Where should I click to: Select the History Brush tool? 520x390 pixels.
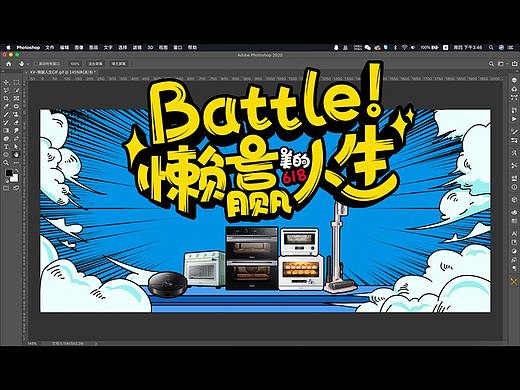[6, 122]
